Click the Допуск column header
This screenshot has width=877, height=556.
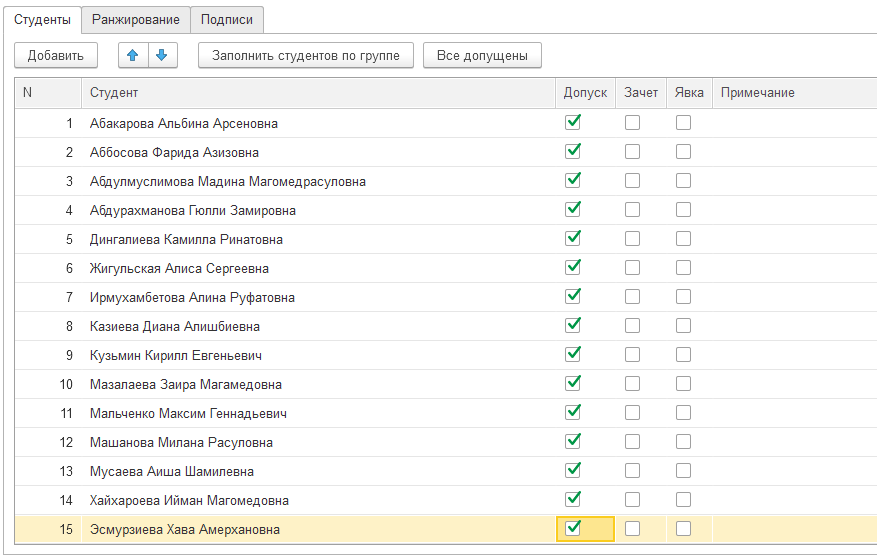click(585, 93)
